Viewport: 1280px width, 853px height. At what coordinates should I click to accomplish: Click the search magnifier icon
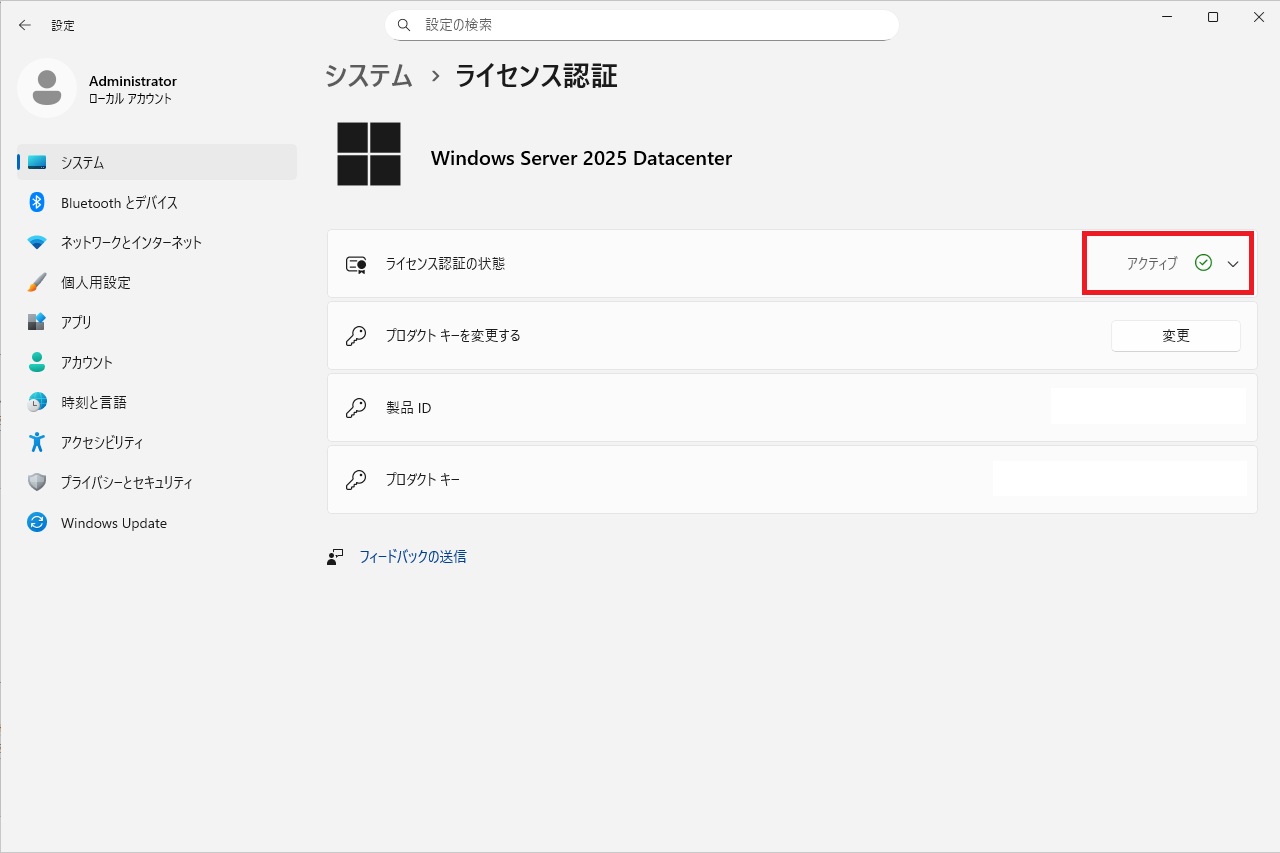[404, 25]
